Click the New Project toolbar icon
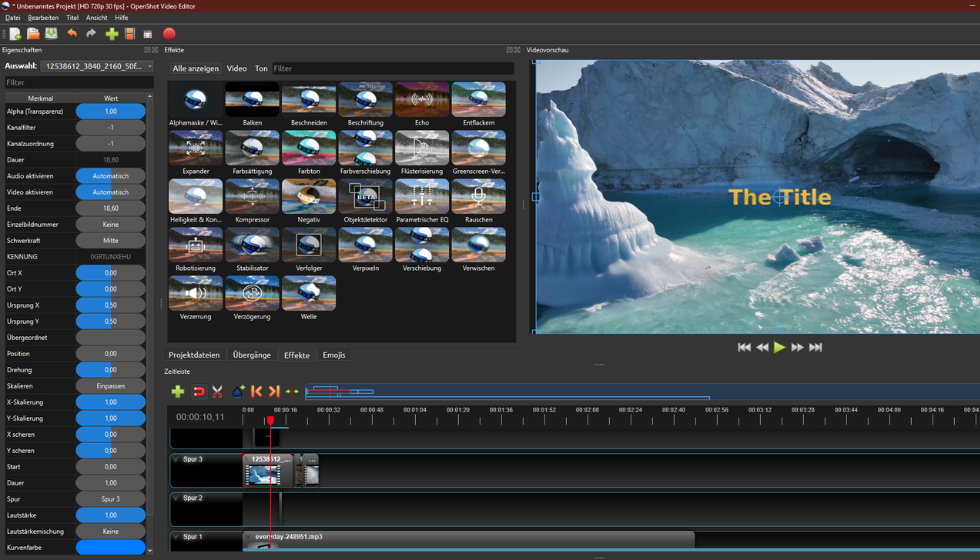980x560 pixels. [x=15, y=34]
